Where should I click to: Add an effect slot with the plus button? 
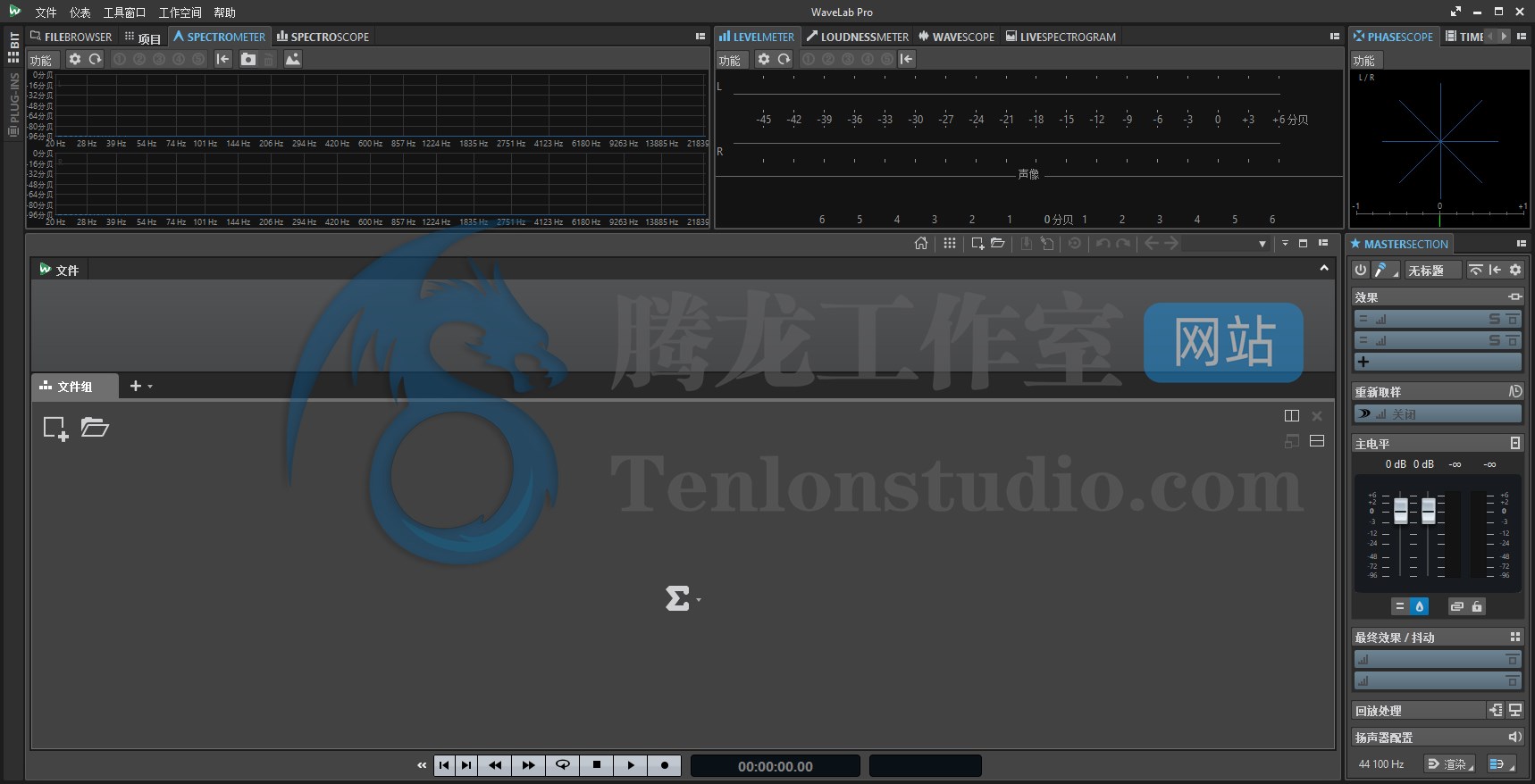point(1363,362)
